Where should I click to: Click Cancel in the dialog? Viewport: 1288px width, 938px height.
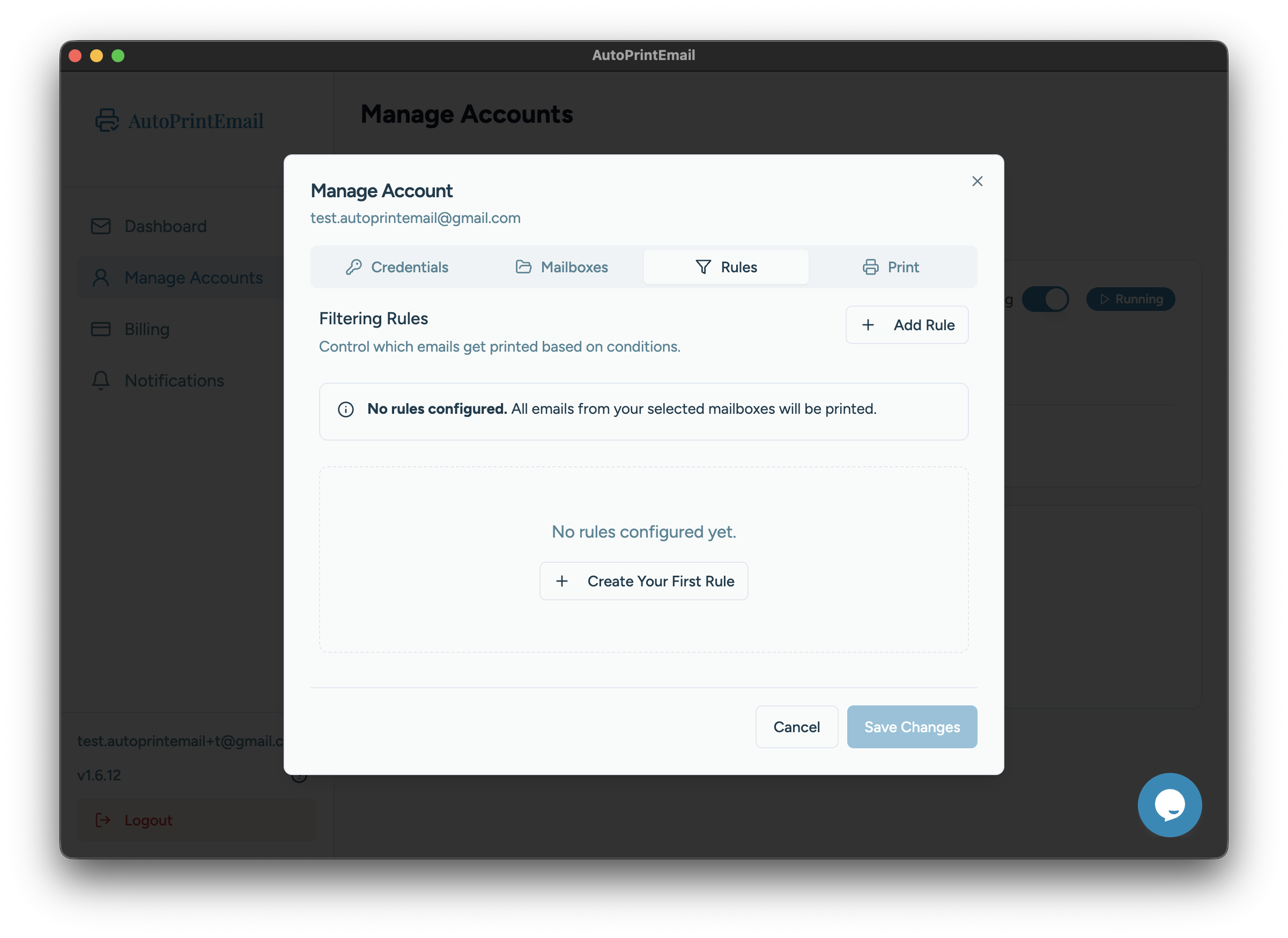[796, 727]
